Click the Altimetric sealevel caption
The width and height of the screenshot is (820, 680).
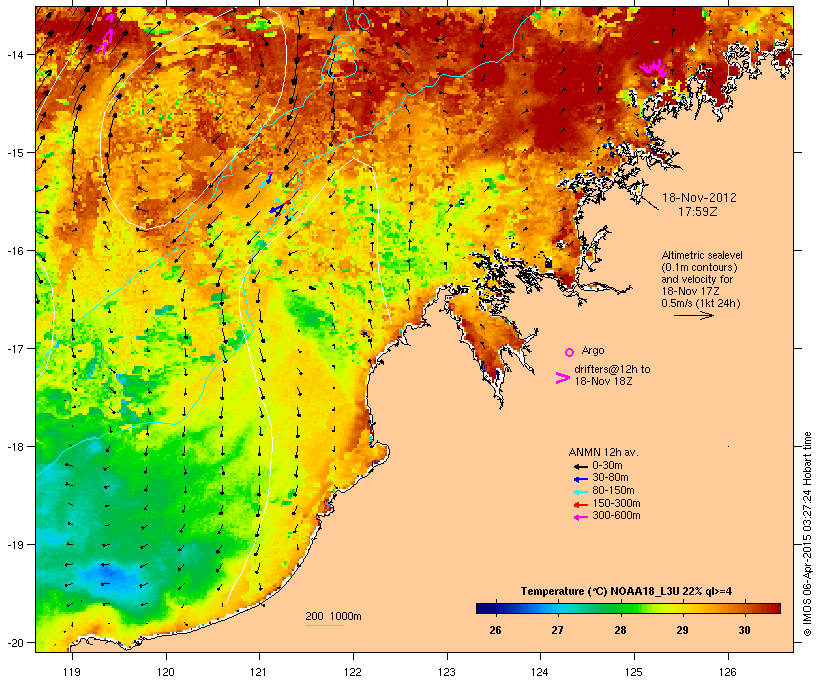[x=702, y=255]
